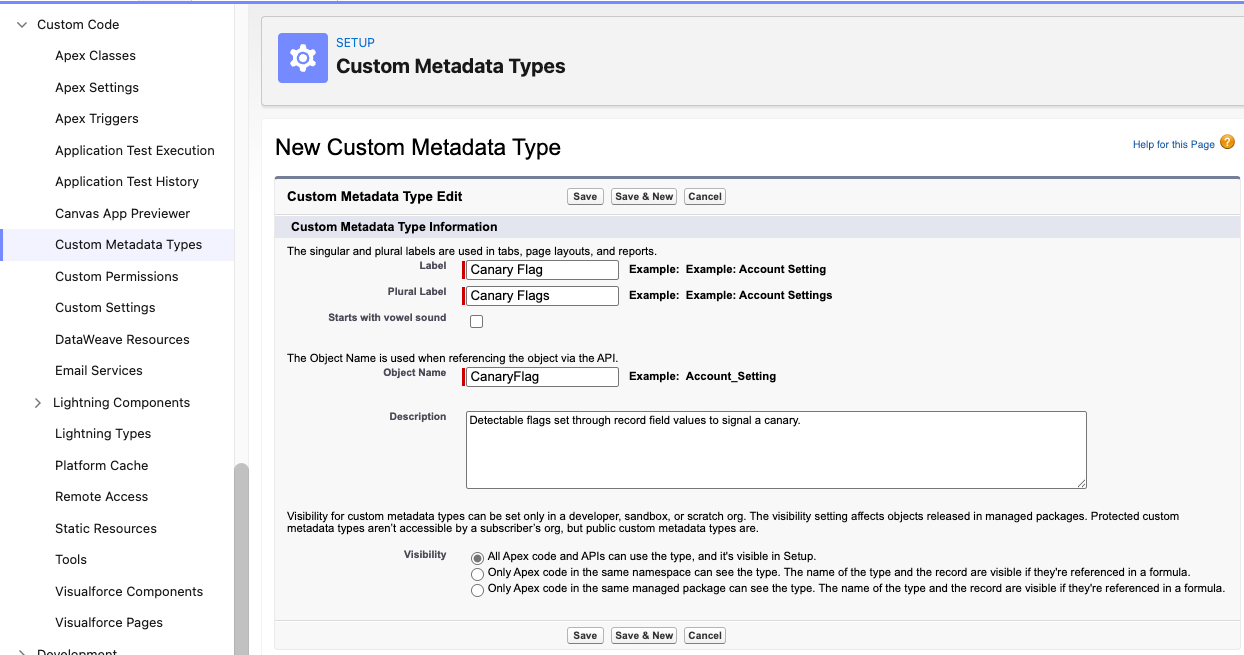Click the Save & New button
Image resolution: width=1244 pixels, height=655 pixels.
pos(643,196)
